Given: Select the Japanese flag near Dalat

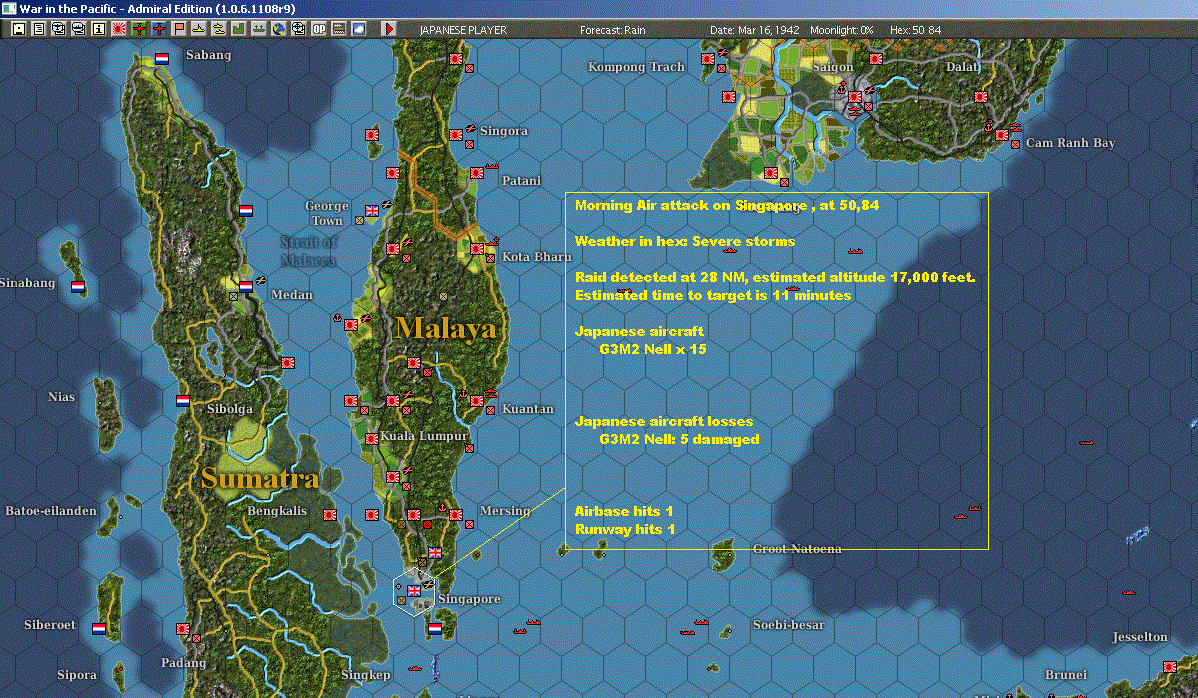Looking at the screenshot, I should point(981,97).
